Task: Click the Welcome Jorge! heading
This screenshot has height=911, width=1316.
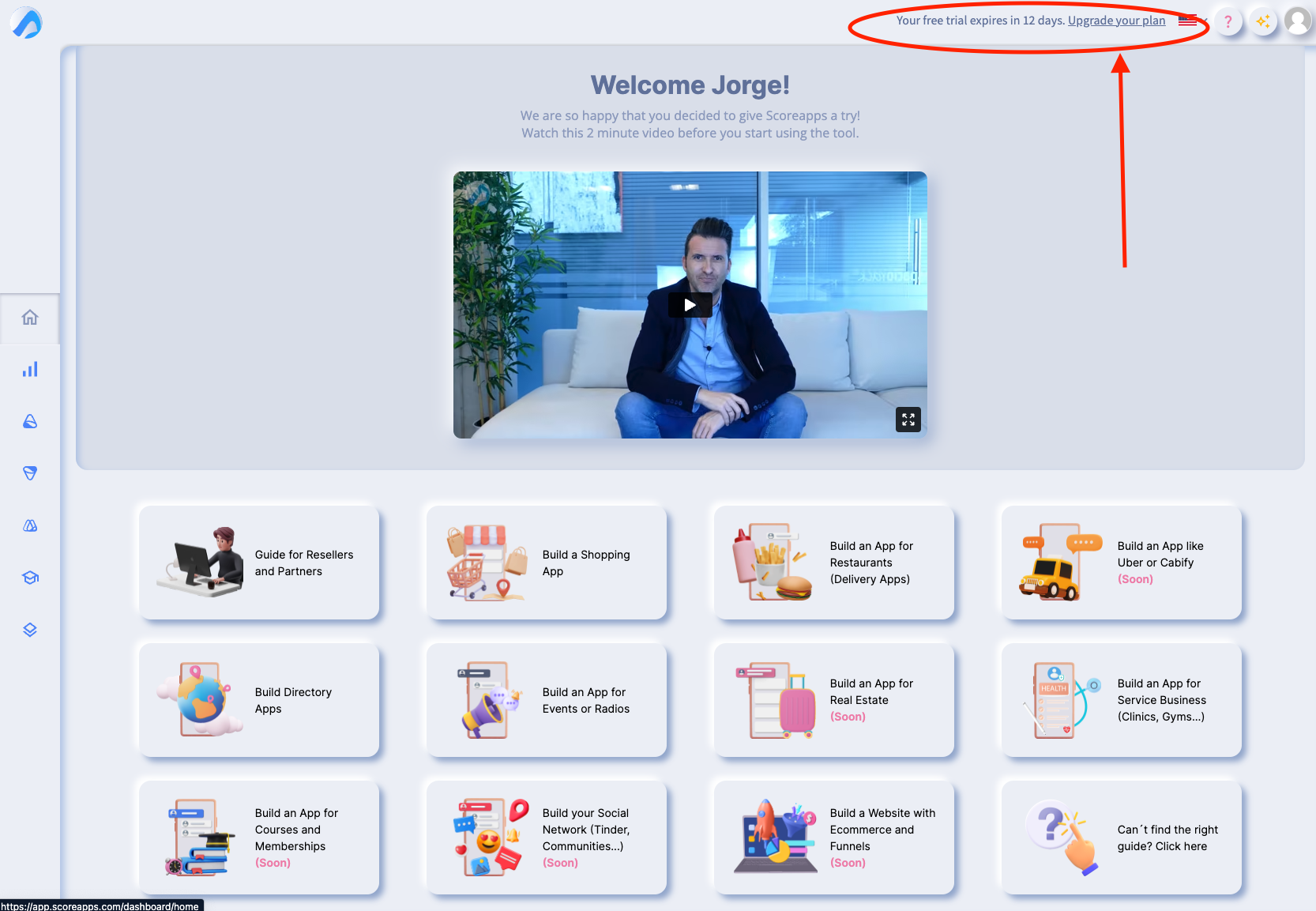Action: (x=690, y=85)
